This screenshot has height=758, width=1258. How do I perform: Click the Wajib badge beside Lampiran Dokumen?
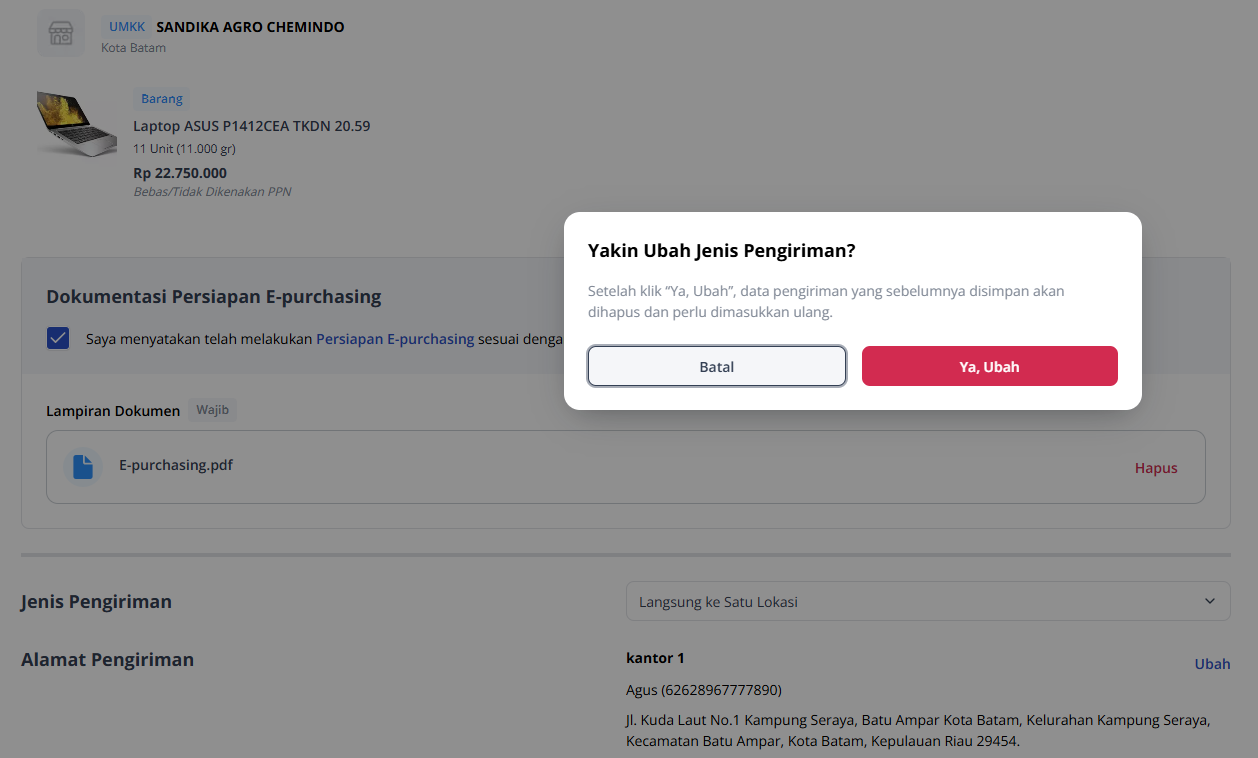coord(213,410)
